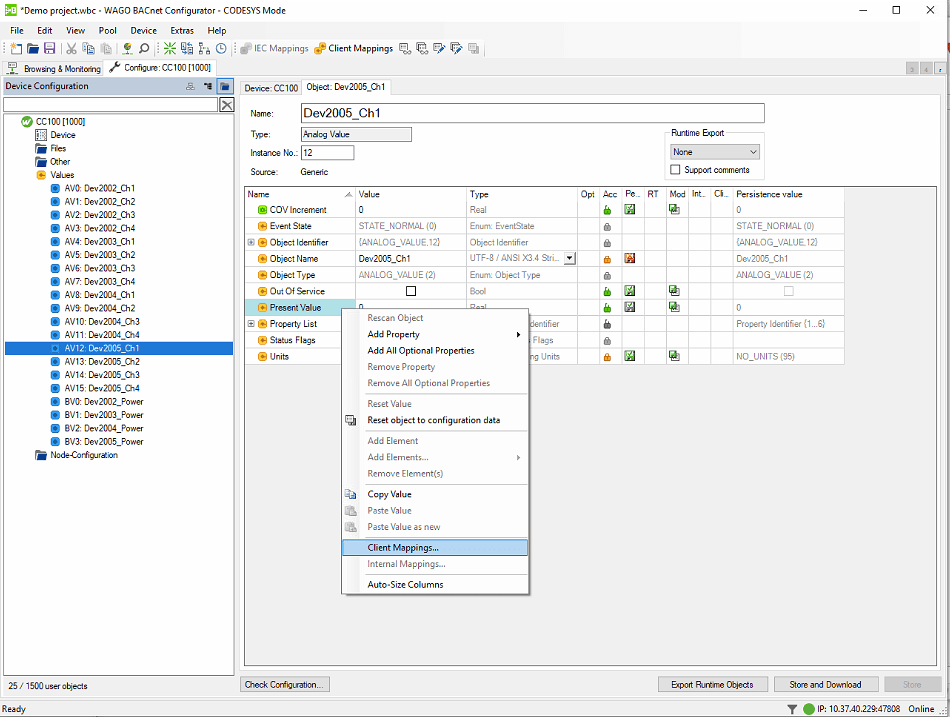
Task: Click the green lock in COV Increment row
Action: [607, 210]
